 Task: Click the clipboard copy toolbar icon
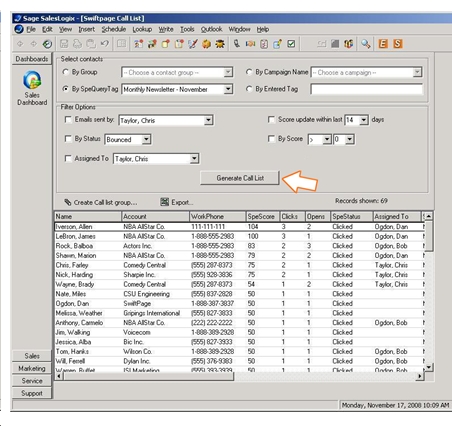pos(91,44)
